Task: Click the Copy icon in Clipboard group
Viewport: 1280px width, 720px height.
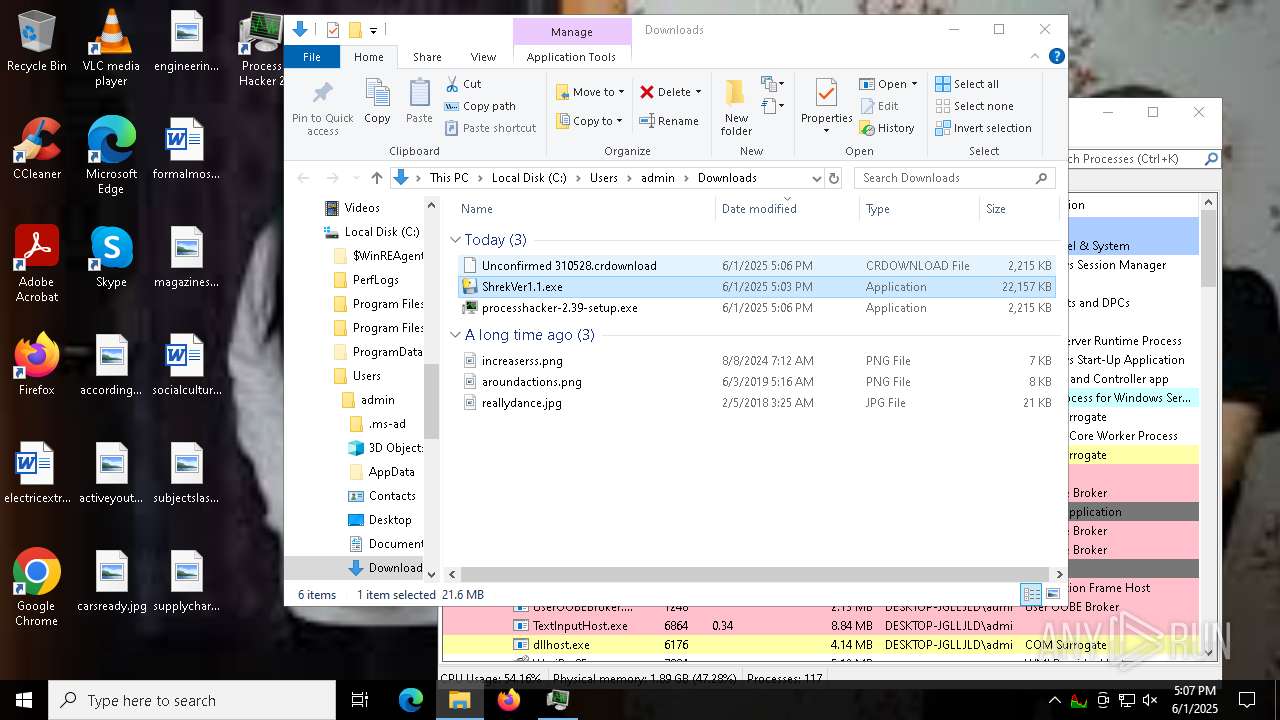Action: coord(377,102)
